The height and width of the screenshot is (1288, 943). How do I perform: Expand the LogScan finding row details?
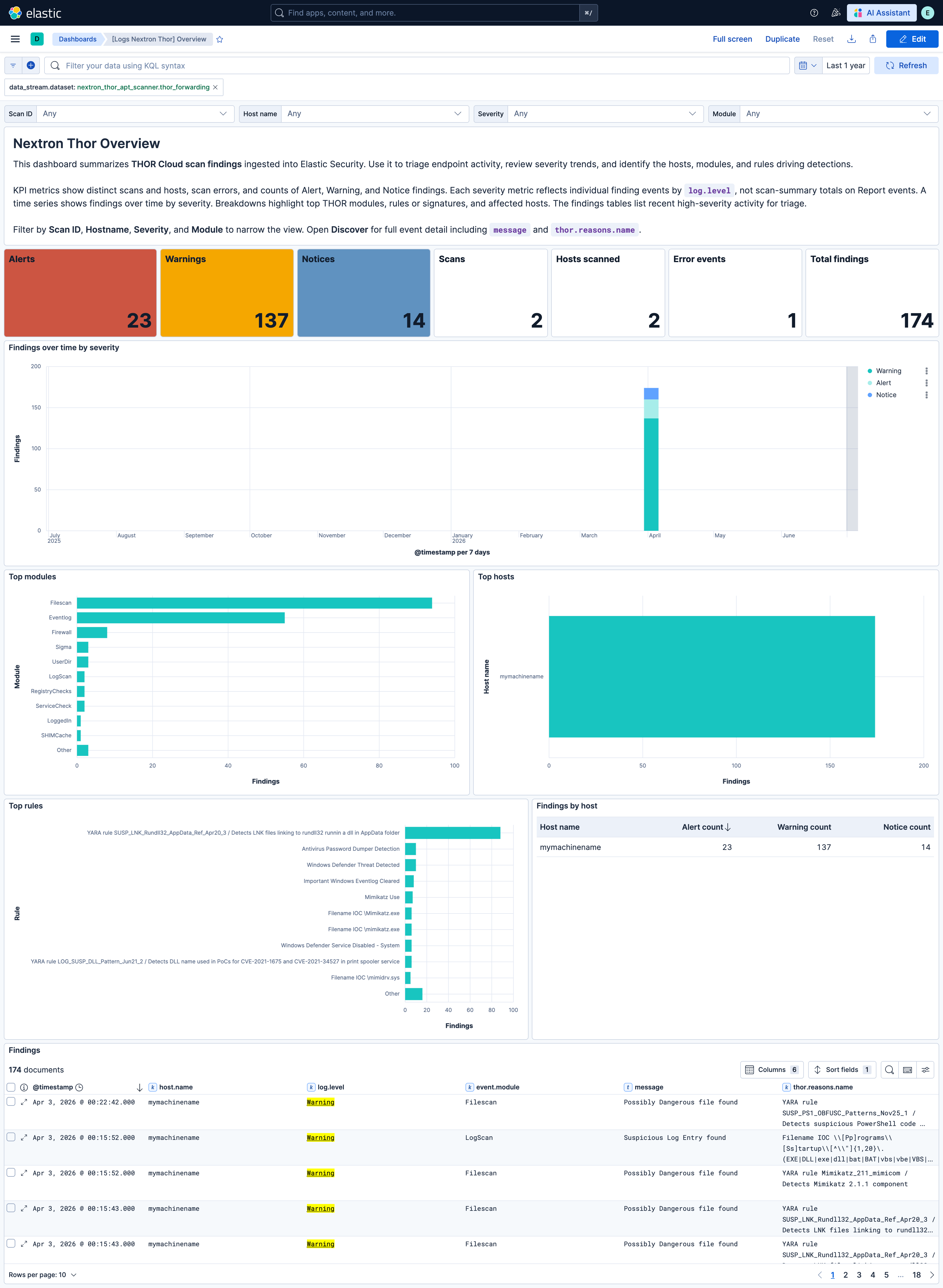pos(24,1137)
